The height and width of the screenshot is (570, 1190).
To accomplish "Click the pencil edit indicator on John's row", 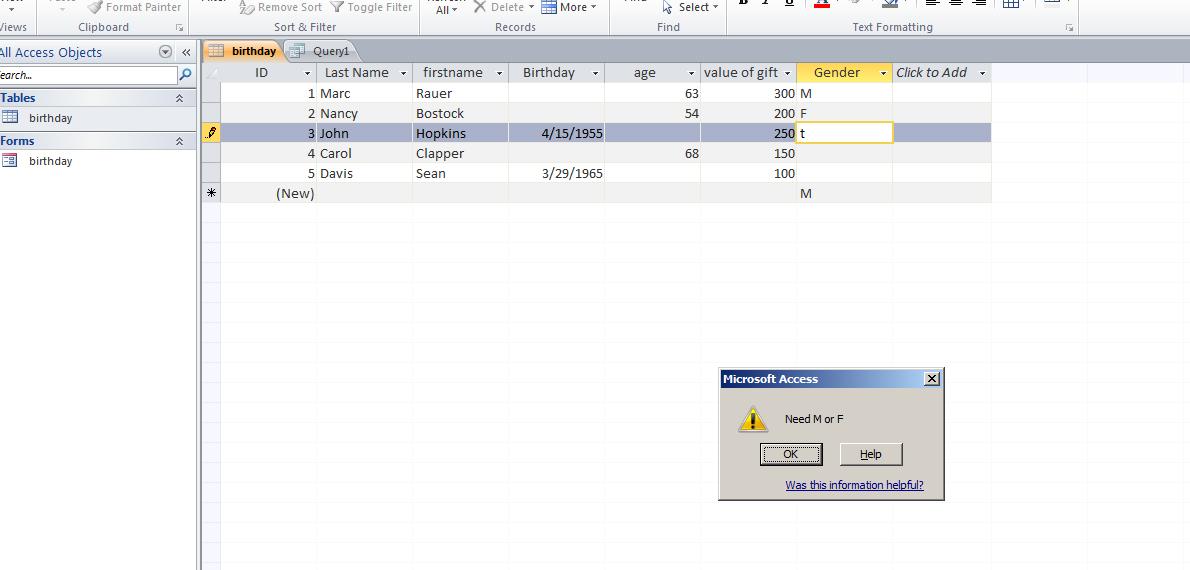I will pyautogui.click(x=211, y=133).
